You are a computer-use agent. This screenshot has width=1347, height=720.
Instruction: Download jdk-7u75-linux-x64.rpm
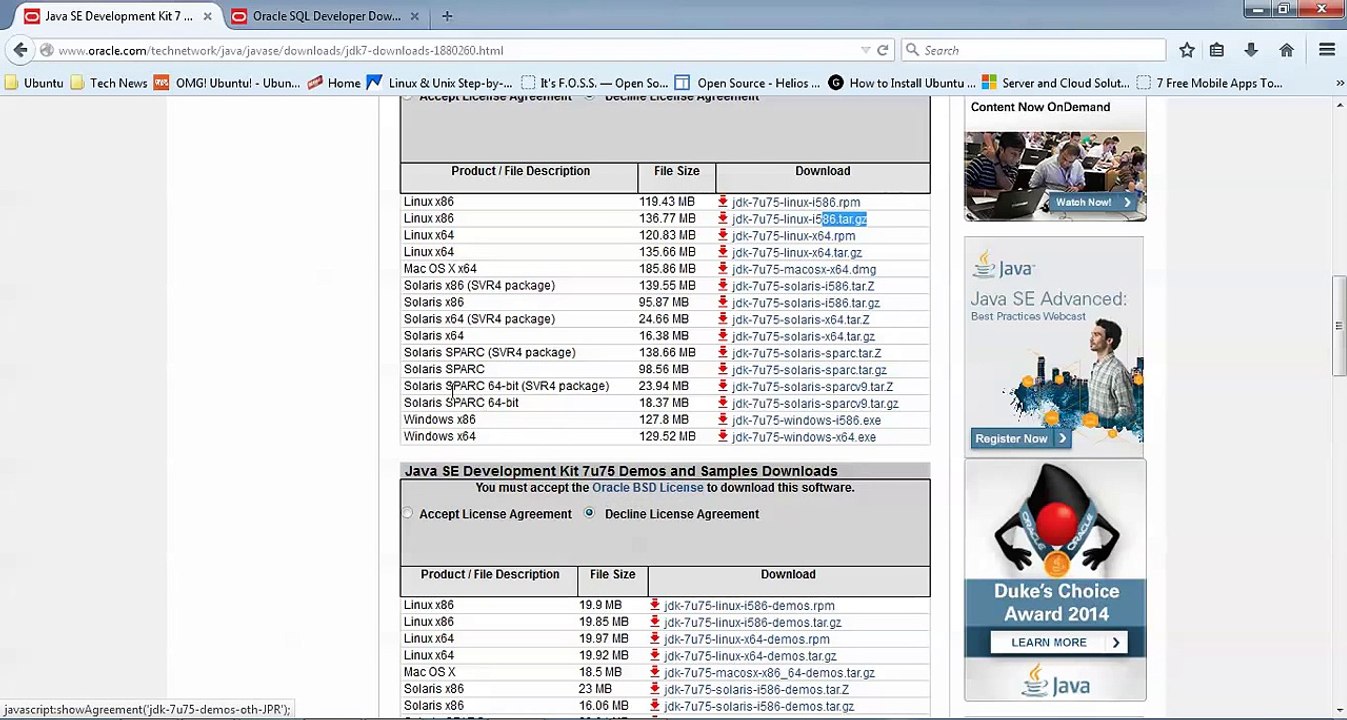coord(793,236)
